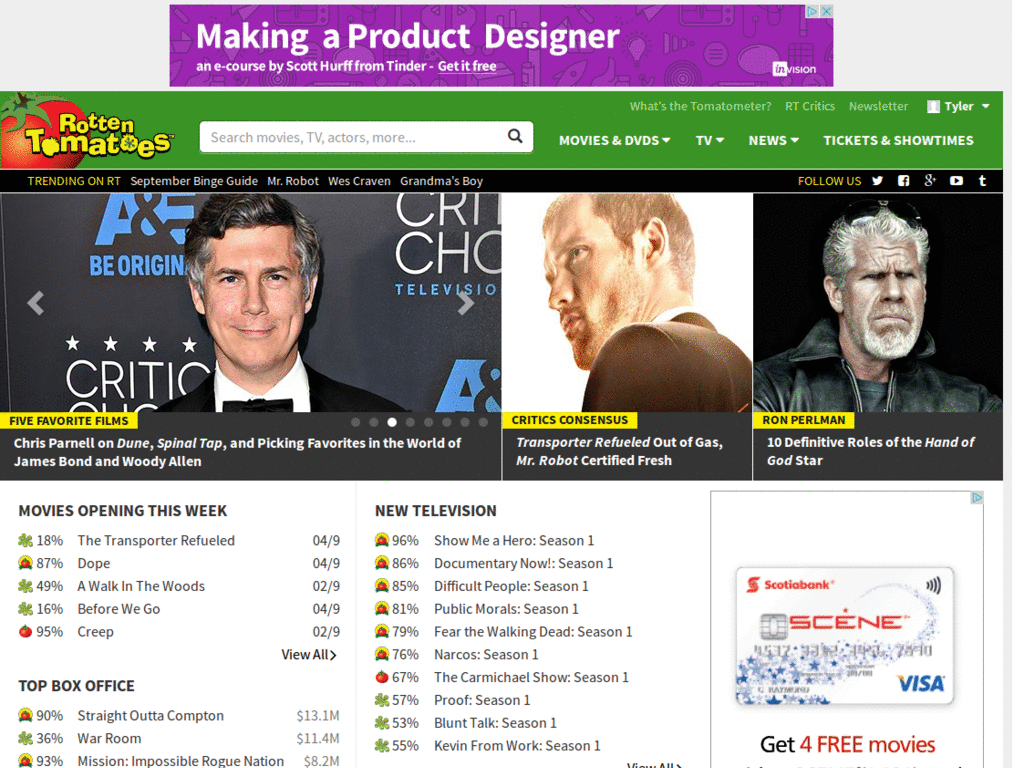
Task: View All movies opening this week
Action: tap(309, 654)
